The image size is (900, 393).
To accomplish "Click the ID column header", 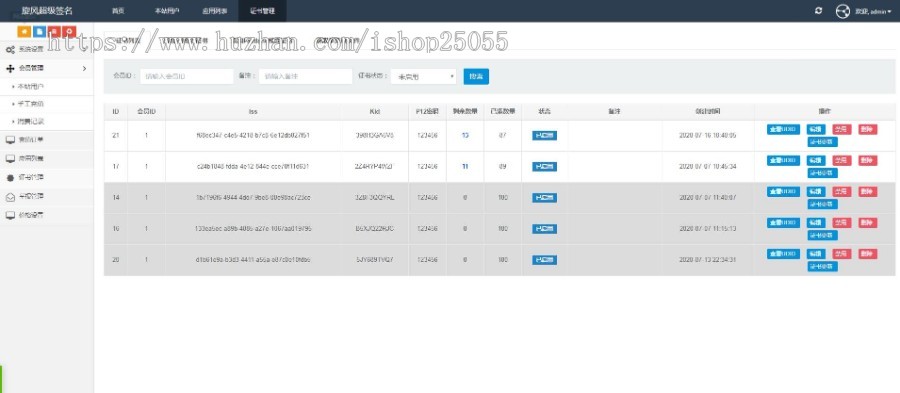I will (115, 111).
